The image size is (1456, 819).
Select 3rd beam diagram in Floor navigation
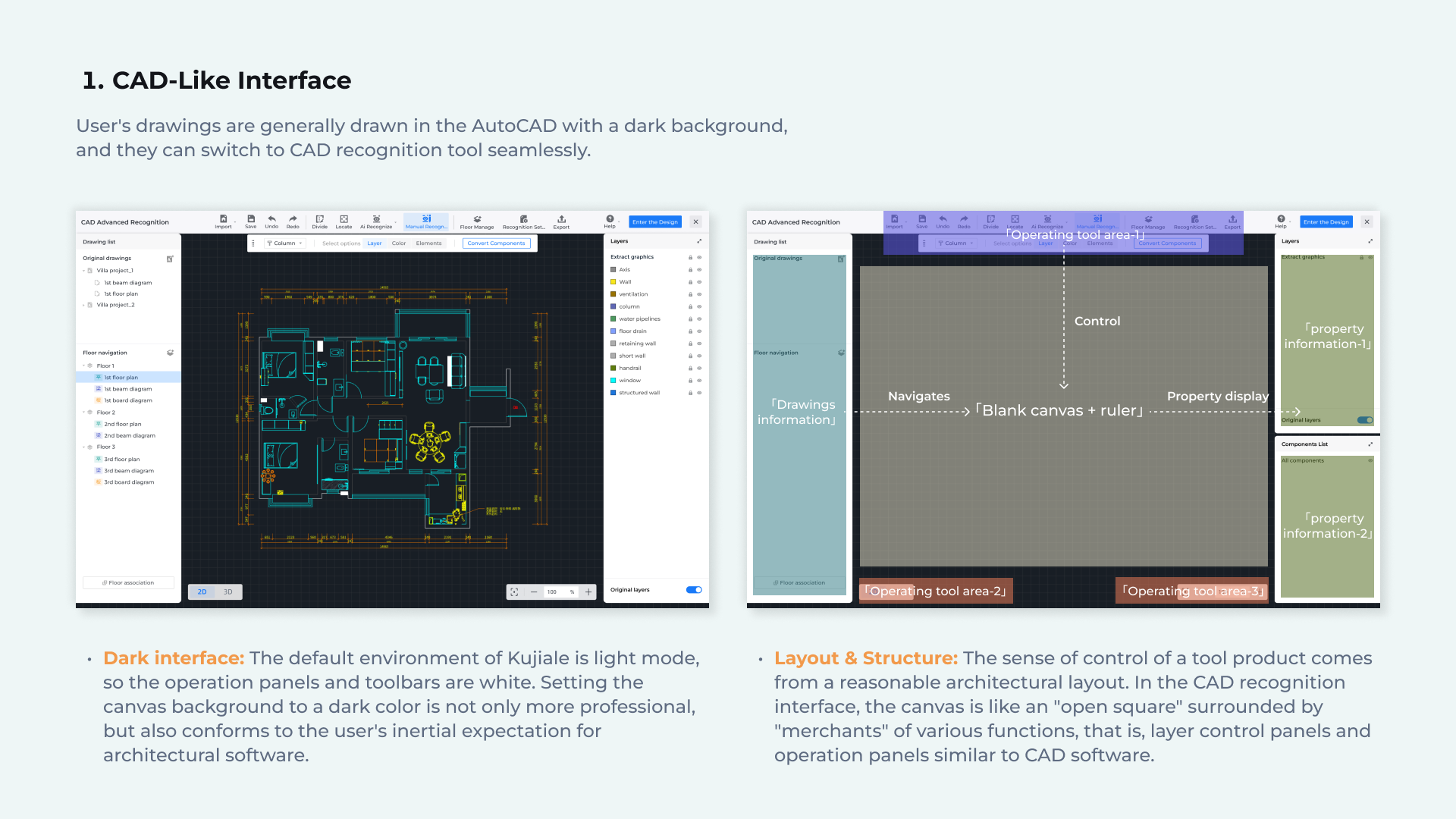[x=128, y=471]
